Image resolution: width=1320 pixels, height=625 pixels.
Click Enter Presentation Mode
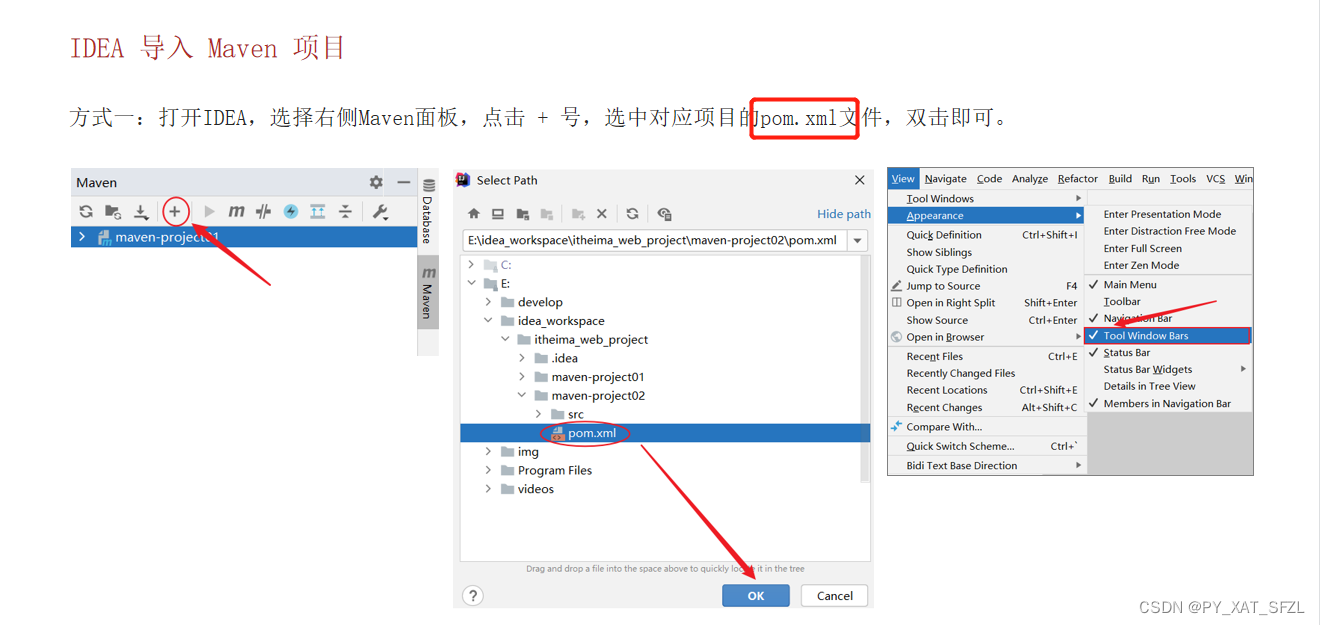click(x=1167, y=214)
